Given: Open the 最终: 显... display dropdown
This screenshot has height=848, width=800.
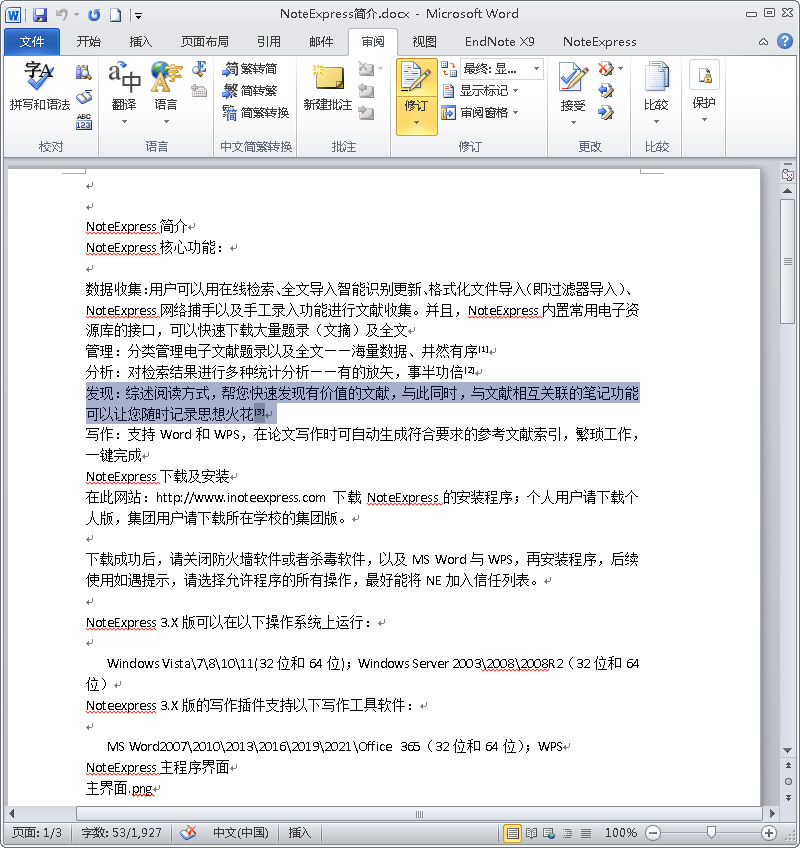Looking at the screenshot, I should pyautogui.click(x=502, y=69).
